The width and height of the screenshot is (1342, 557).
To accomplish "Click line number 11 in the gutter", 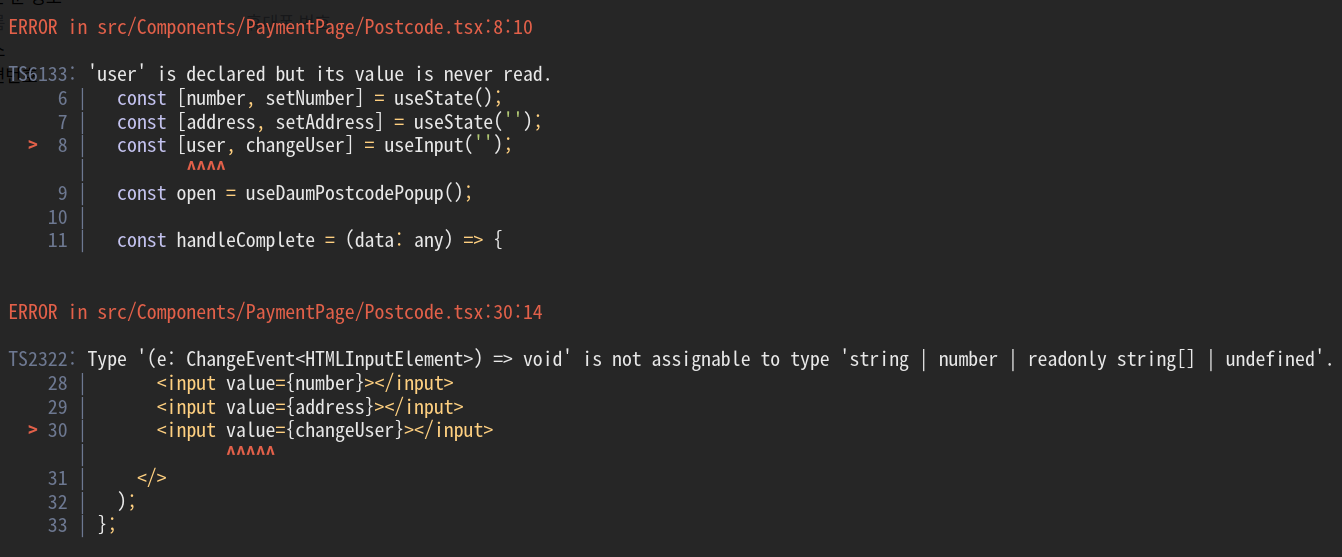I will pos(57,240).
